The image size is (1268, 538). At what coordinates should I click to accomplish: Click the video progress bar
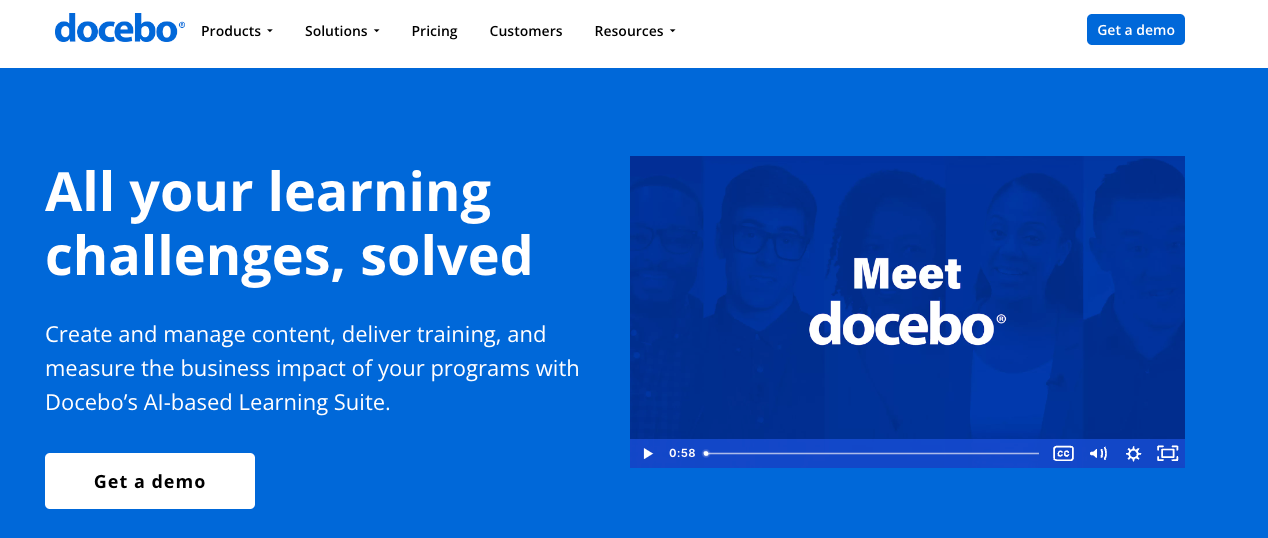click(x=872, y=453)
